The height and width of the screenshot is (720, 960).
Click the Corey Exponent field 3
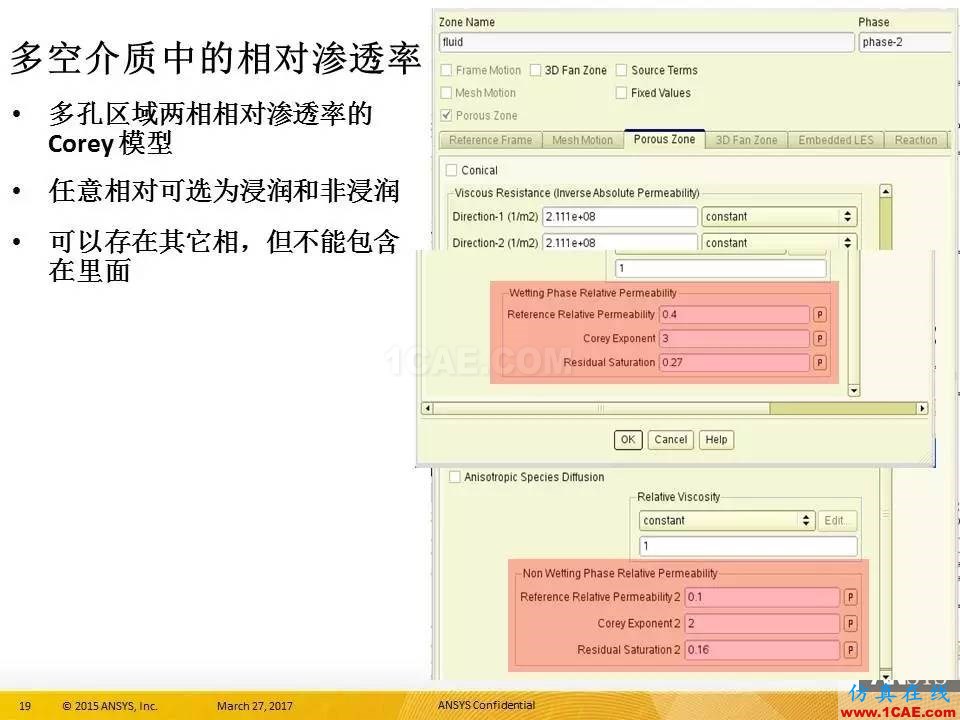pyautogui.click(x=734, y=339)
